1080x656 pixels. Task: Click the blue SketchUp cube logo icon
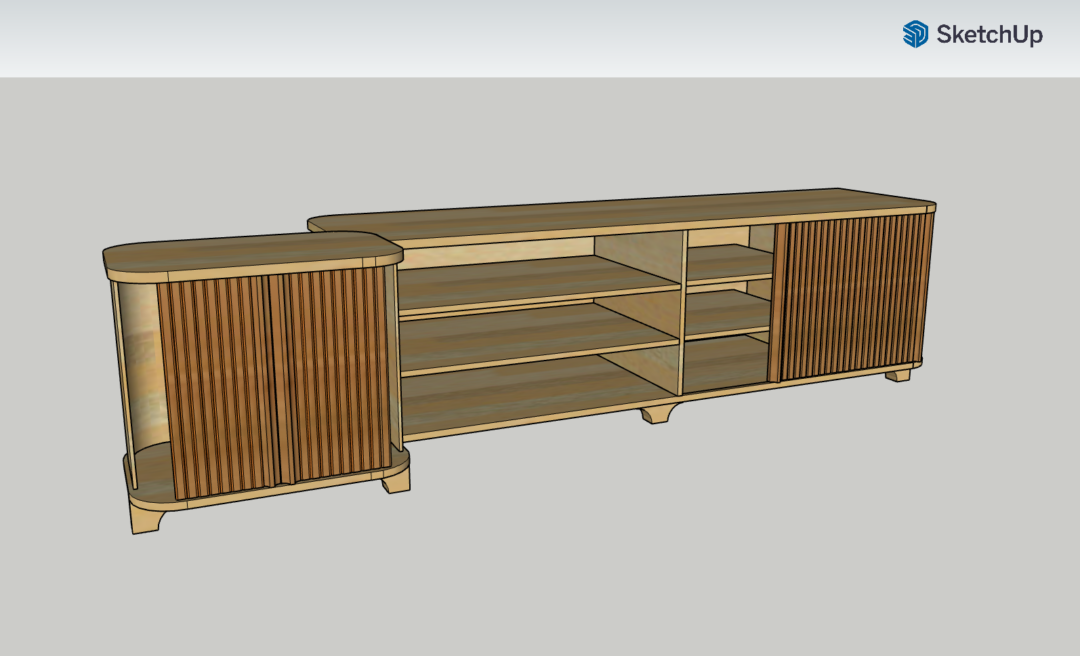pos(915,34)
